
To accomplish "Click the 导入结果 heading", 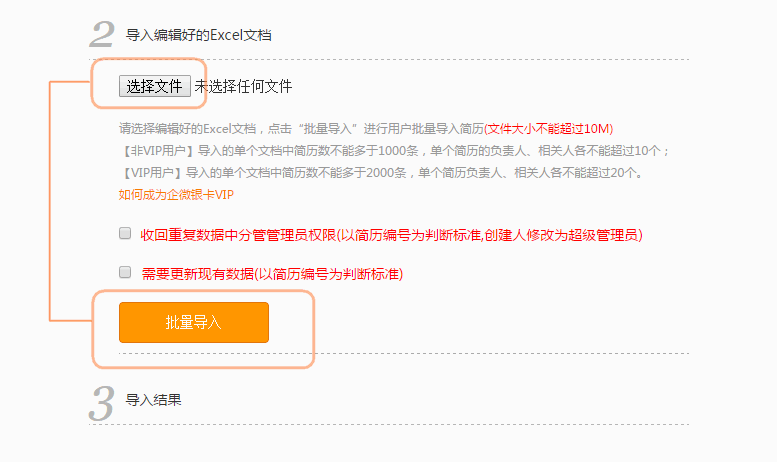I will (154, 400).
